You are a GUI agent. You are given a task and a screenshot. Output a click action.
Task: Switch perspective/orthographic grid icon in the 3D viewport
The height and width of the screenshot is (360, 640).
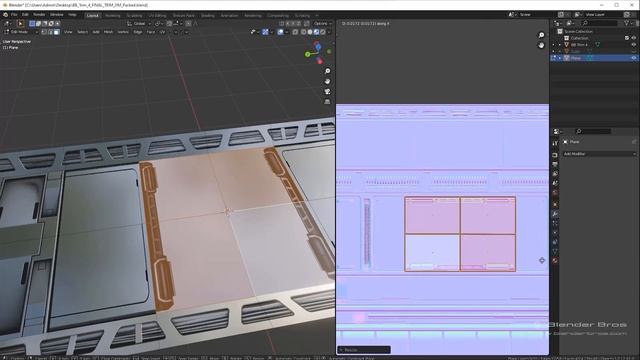click(x=327, y=102)
